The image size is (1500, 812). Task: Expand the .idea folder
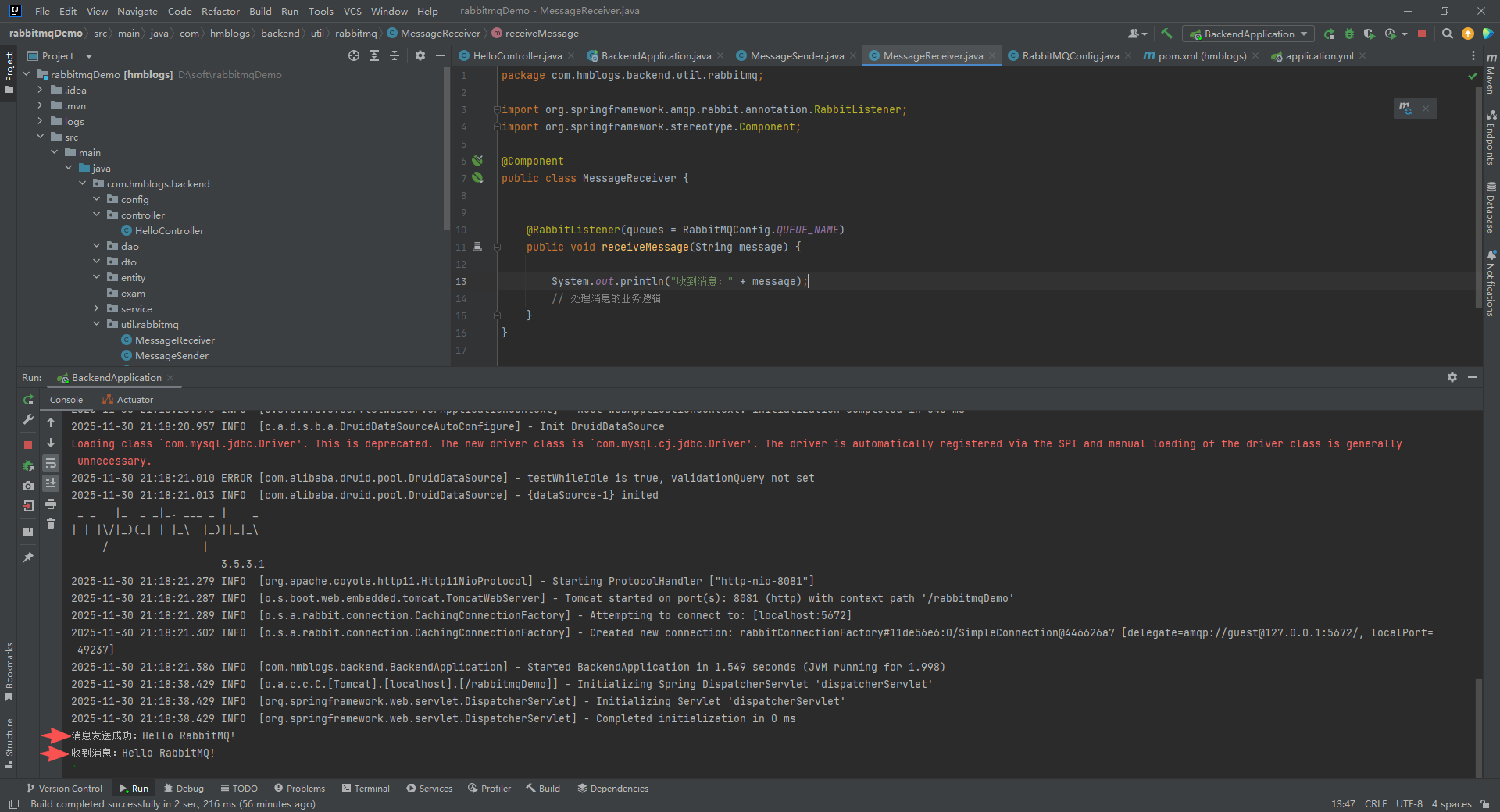[x=40, y=90]
